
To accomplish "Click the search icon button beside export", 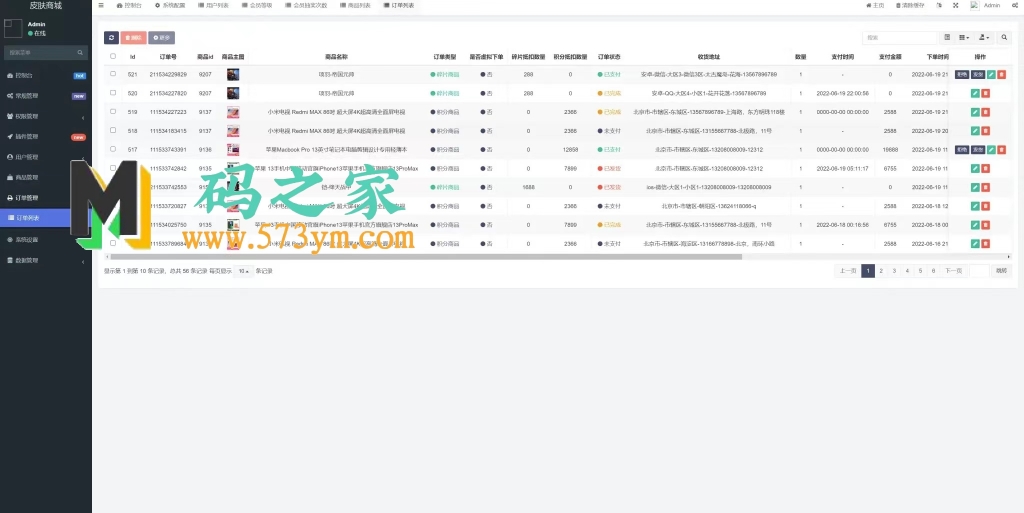I will (1004, 38).
